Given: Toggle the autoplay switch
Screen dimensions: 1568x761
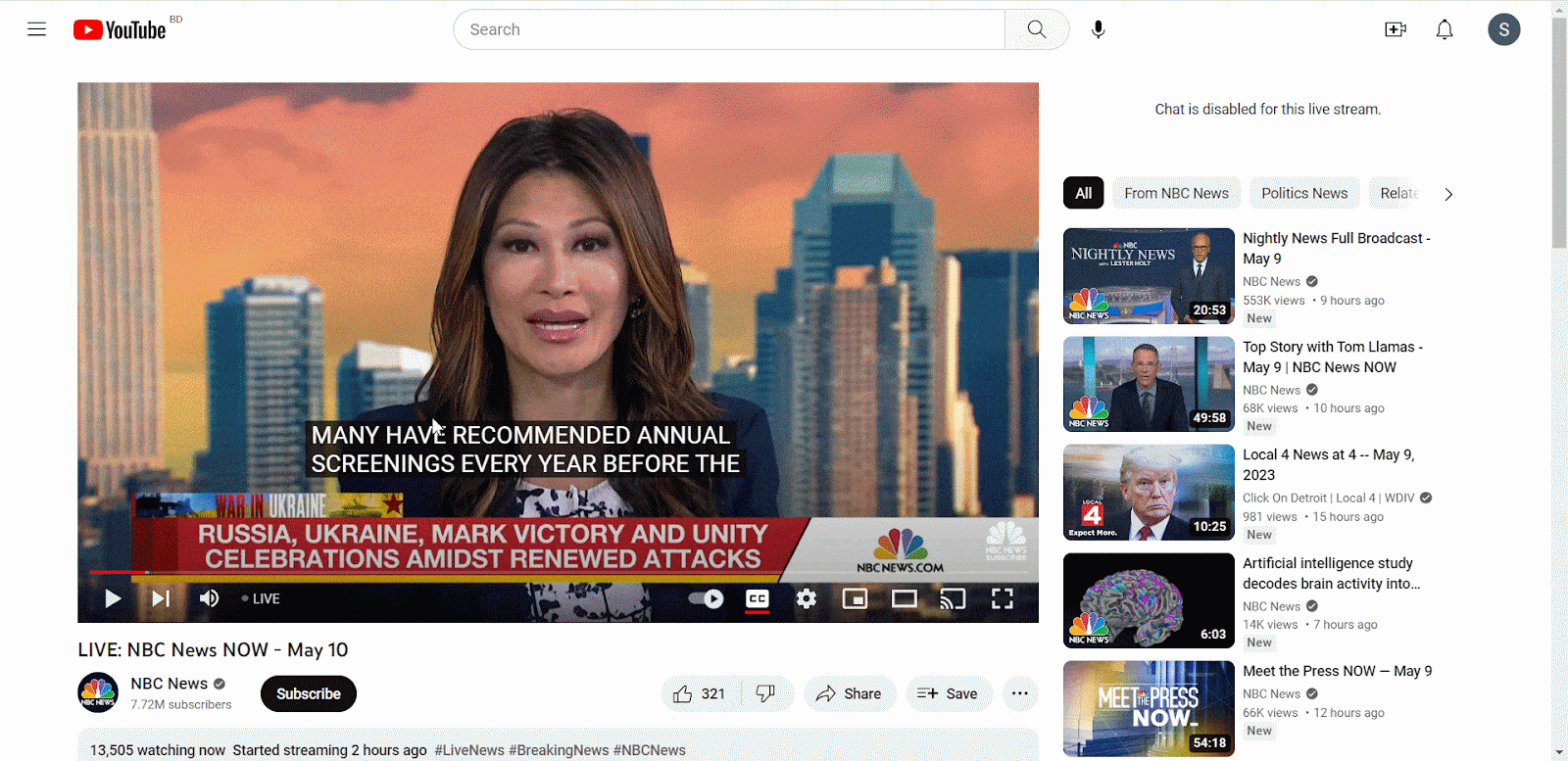Looking at the screenshot, I should point(706,598).
